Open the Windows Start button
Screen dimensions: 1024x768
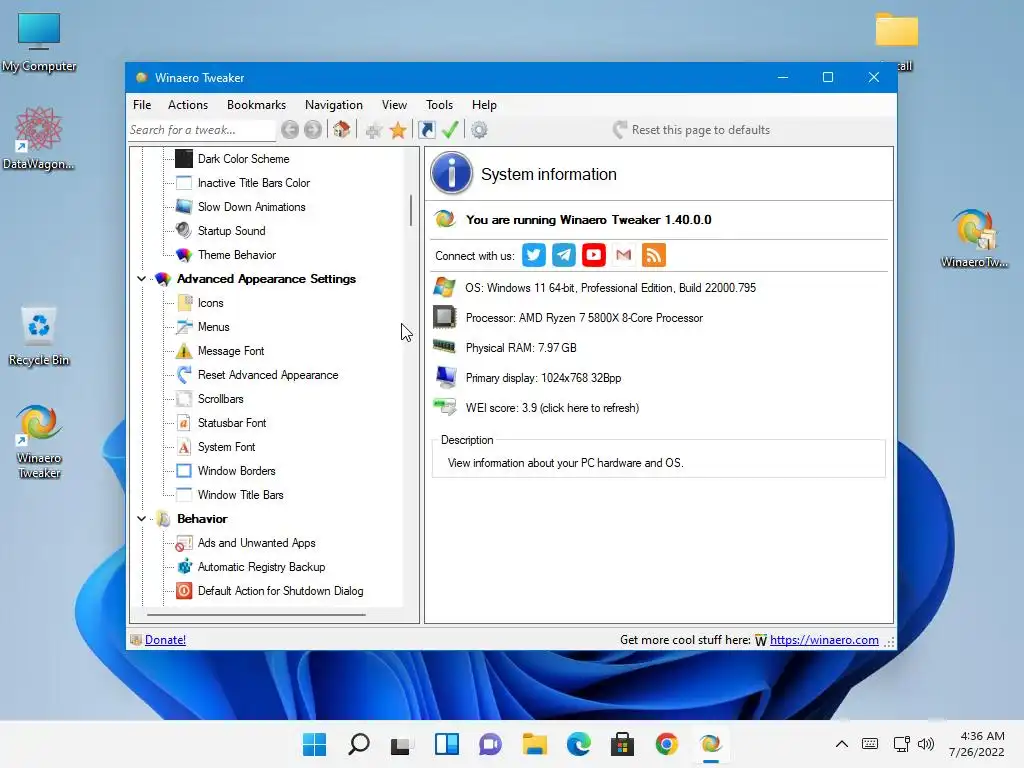(315, 744)
